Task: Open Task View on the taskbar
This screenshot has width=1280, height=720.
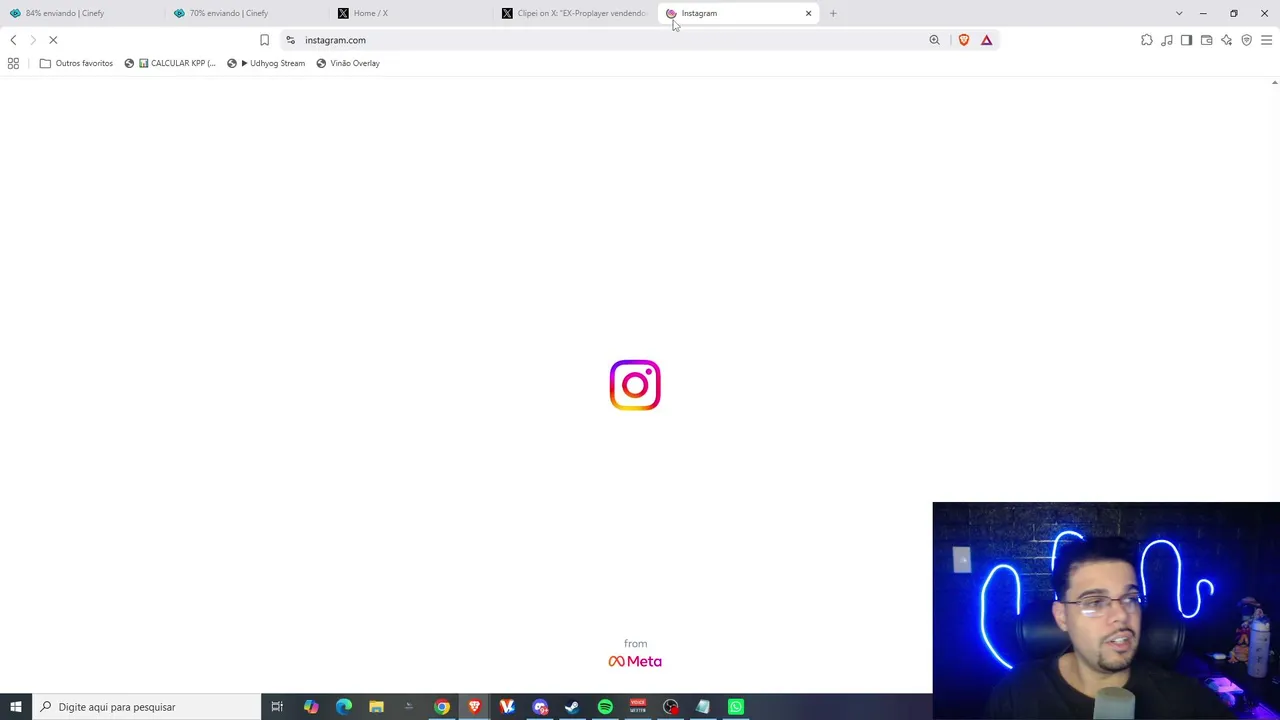Action: click(x=277, y=707)
